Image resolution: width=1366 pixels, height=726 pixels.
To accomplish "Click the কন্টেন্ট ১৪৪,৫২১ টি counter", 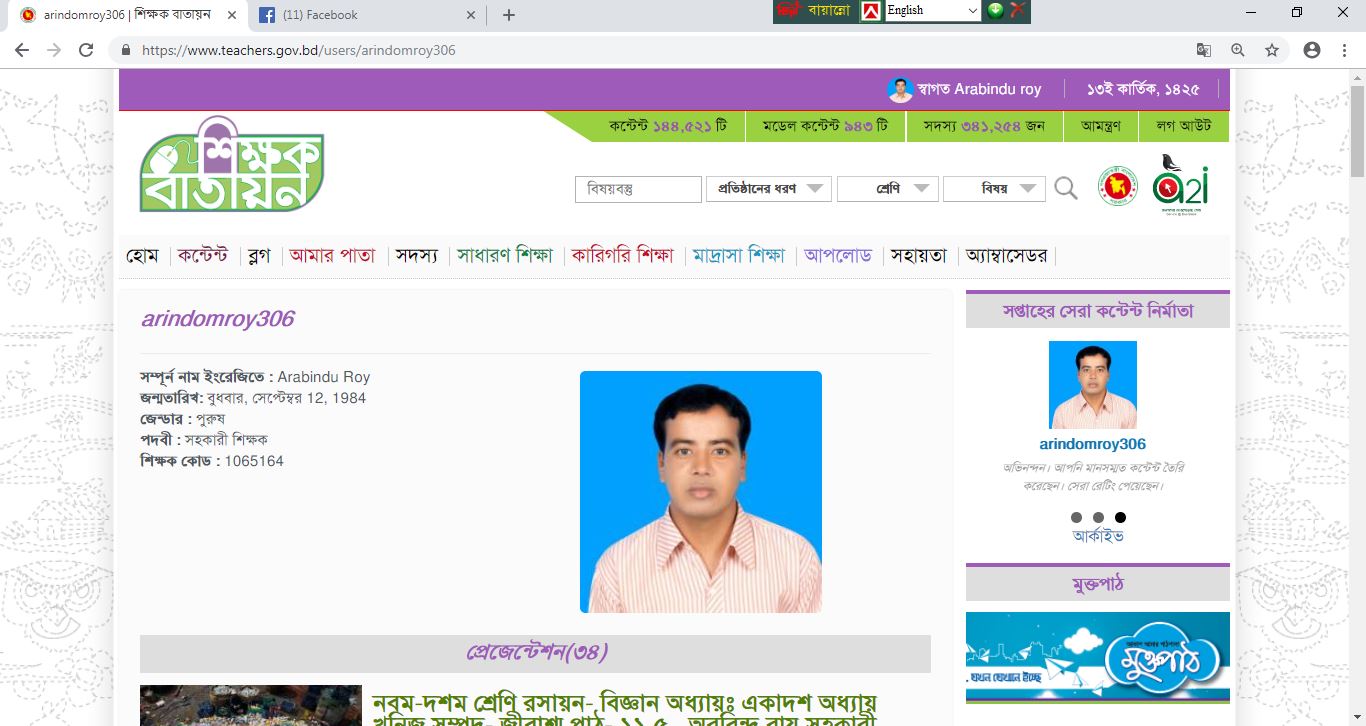I will [667, 127].
